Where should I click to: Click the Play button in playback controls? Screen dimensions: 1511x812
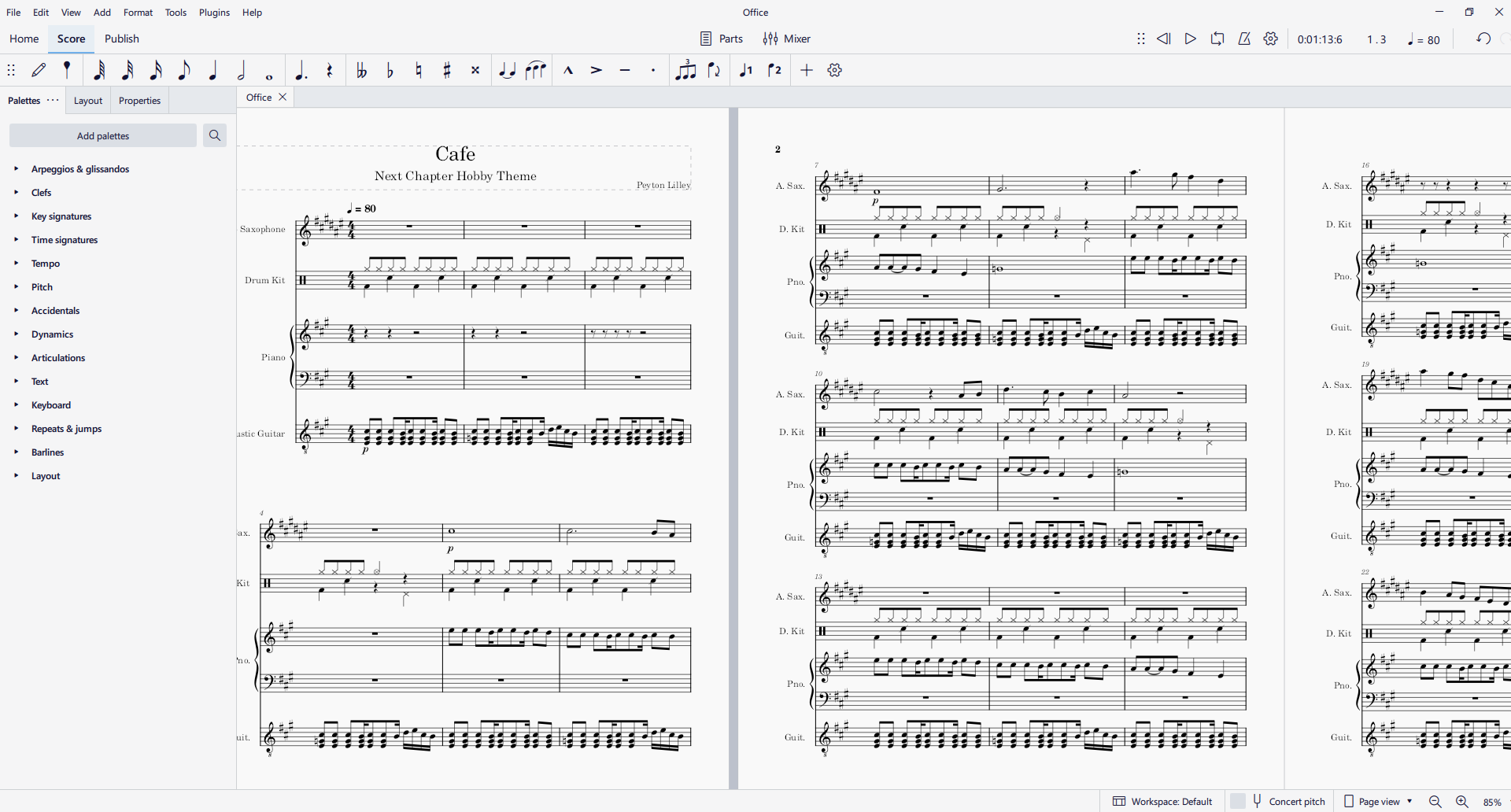coord(1190,39)
